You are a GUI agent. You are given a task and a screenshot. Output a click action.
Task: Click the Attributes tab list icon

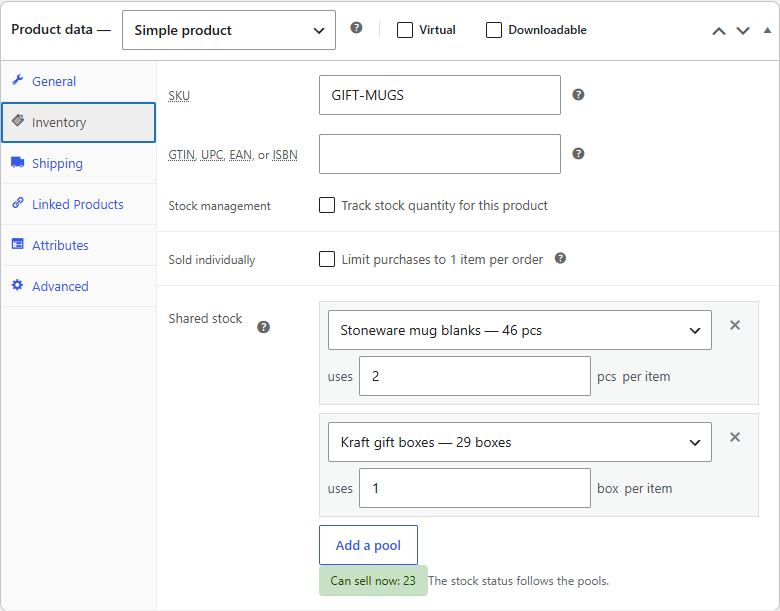18,244
